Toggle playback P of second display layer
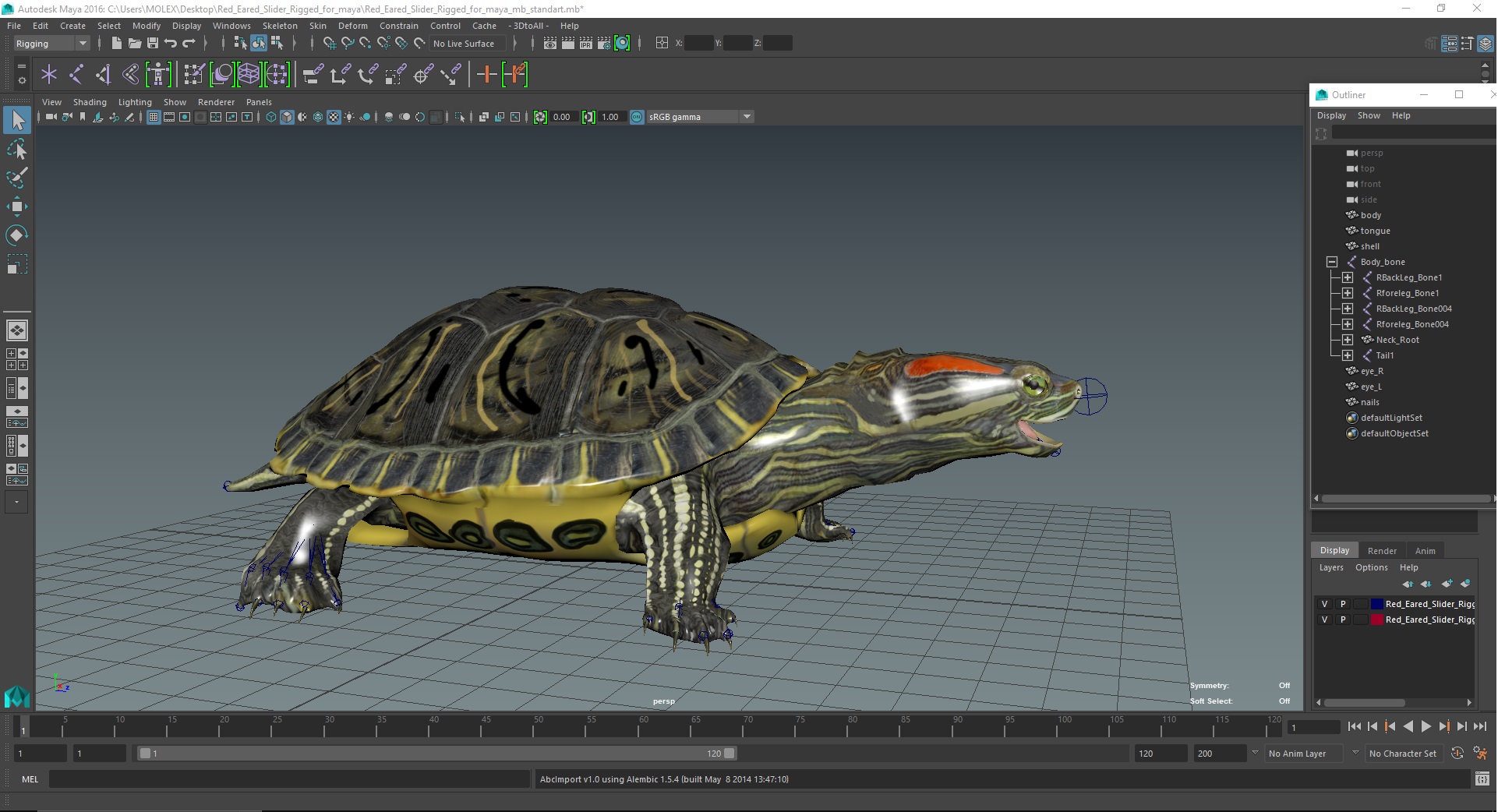This screenshot has width=1498, height=812. (x=1343, y=620)
